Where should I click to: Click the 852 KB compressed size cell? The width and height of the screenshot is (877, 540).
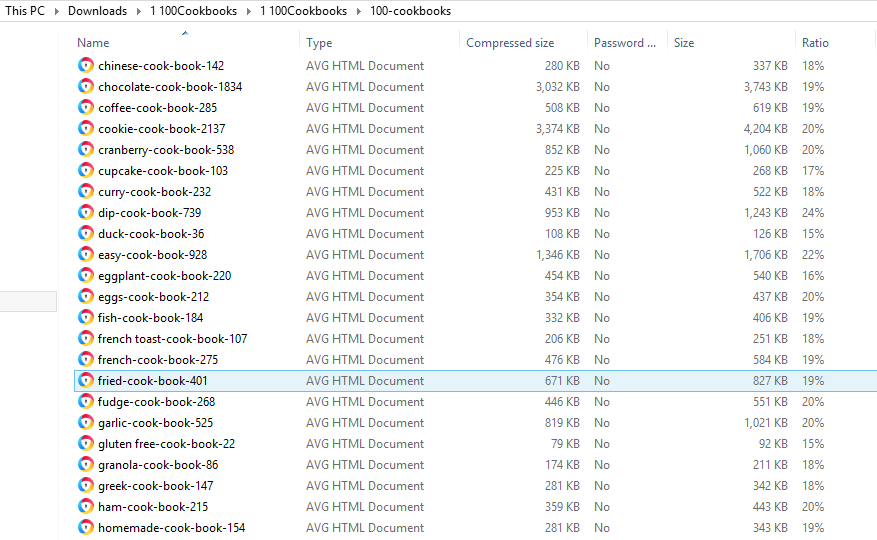coord(562,149)
